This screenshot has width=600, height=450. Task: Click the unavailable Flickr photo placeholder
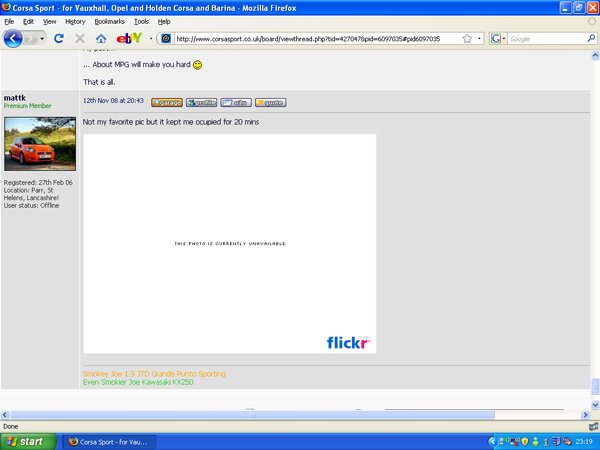tap(229, 244)
